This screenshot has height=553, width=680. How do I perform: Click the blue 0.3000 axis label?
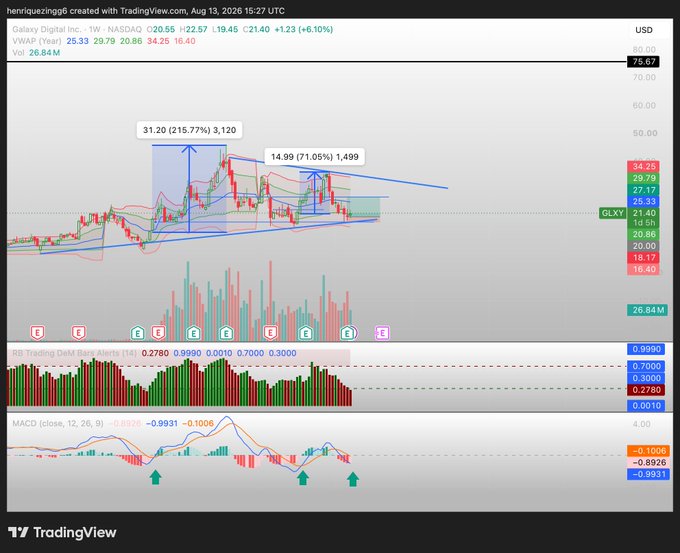(x=646, y=378)
